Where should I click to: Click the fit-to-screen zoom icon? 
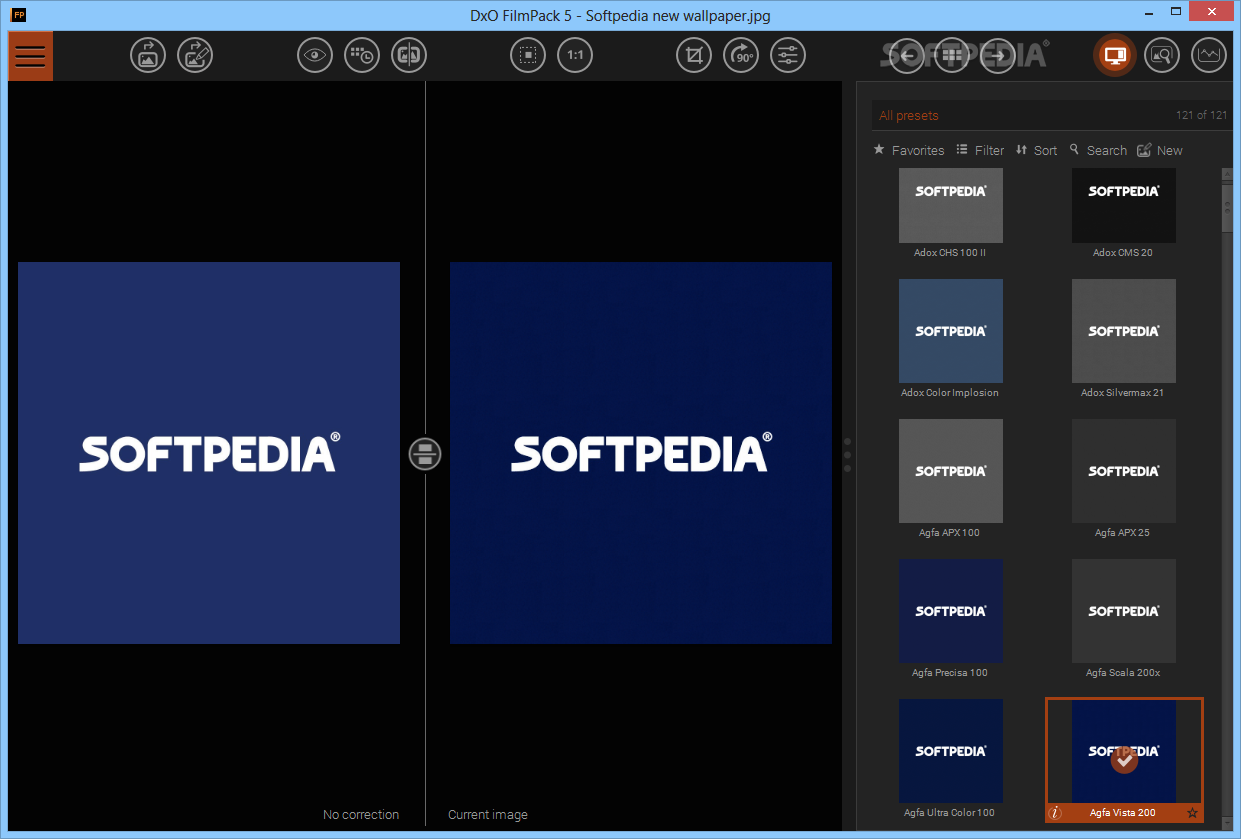pyautogui.click(x=528, y=55)
